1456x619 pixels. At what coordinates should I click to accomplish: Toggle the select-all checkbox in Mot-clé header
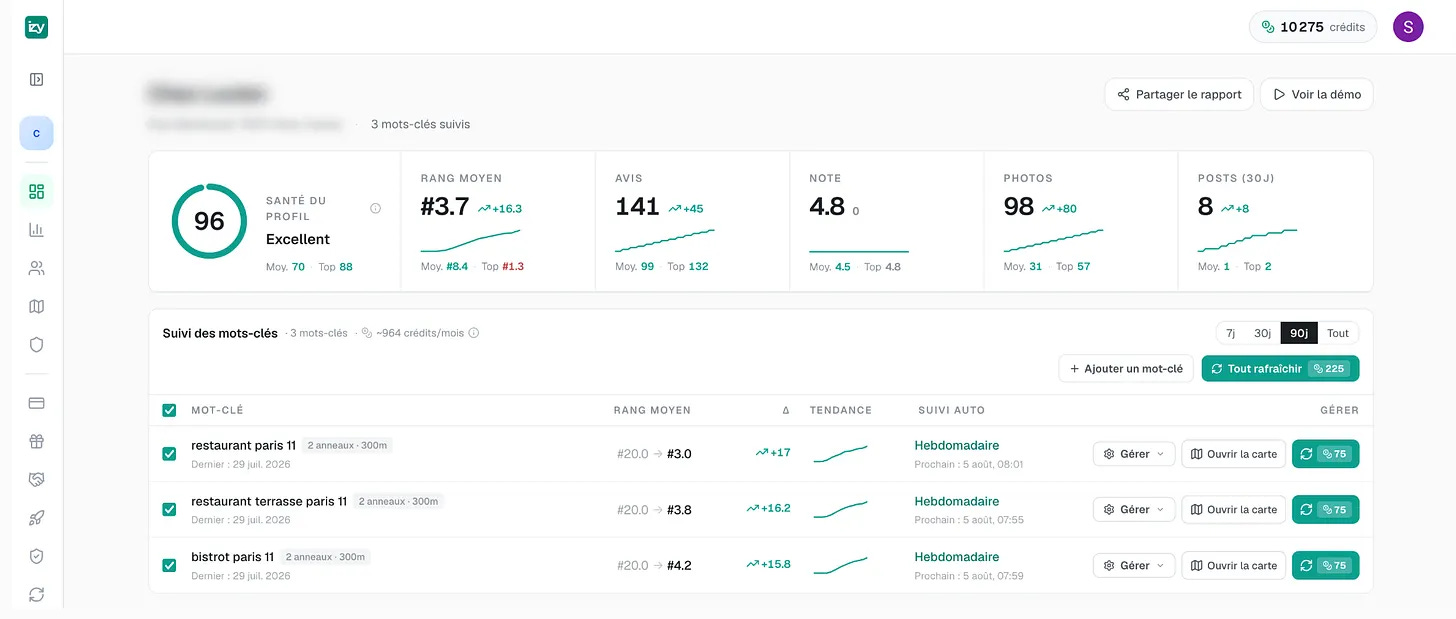point(169,410)
